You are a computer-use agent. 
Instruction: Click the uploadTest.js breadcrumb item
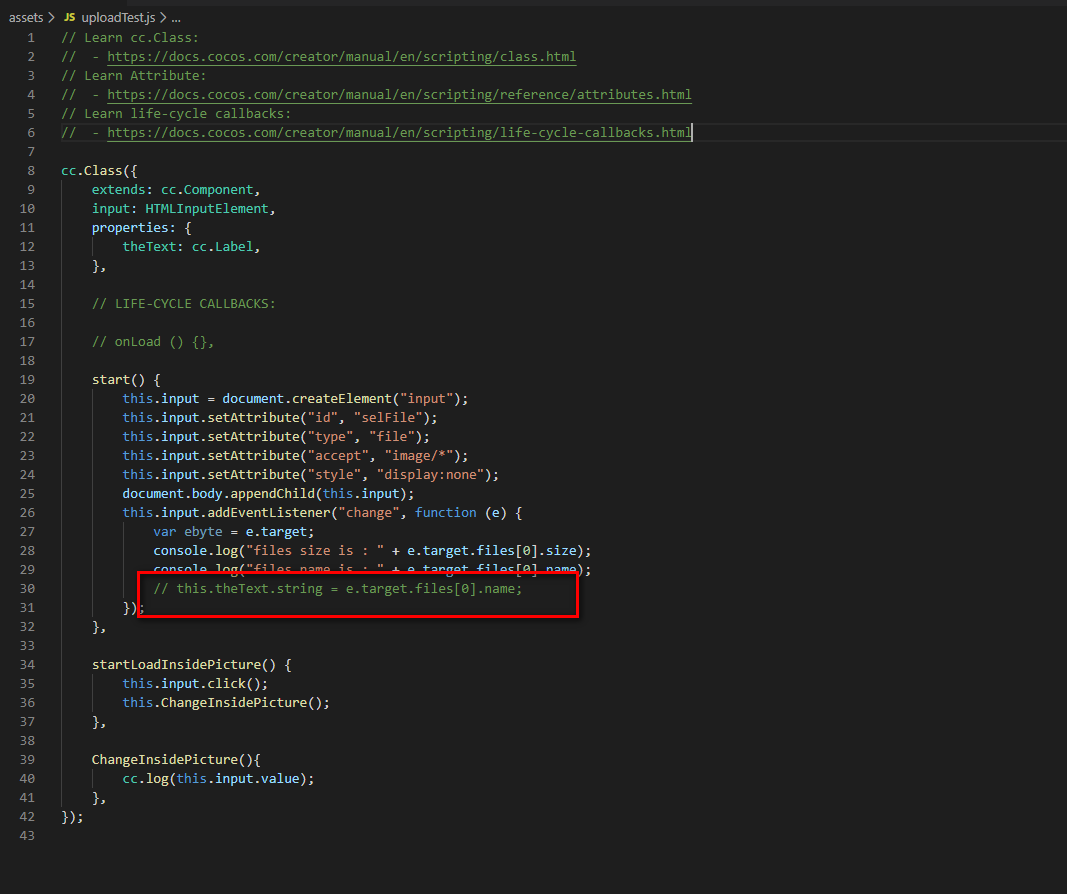pos(118,18)
